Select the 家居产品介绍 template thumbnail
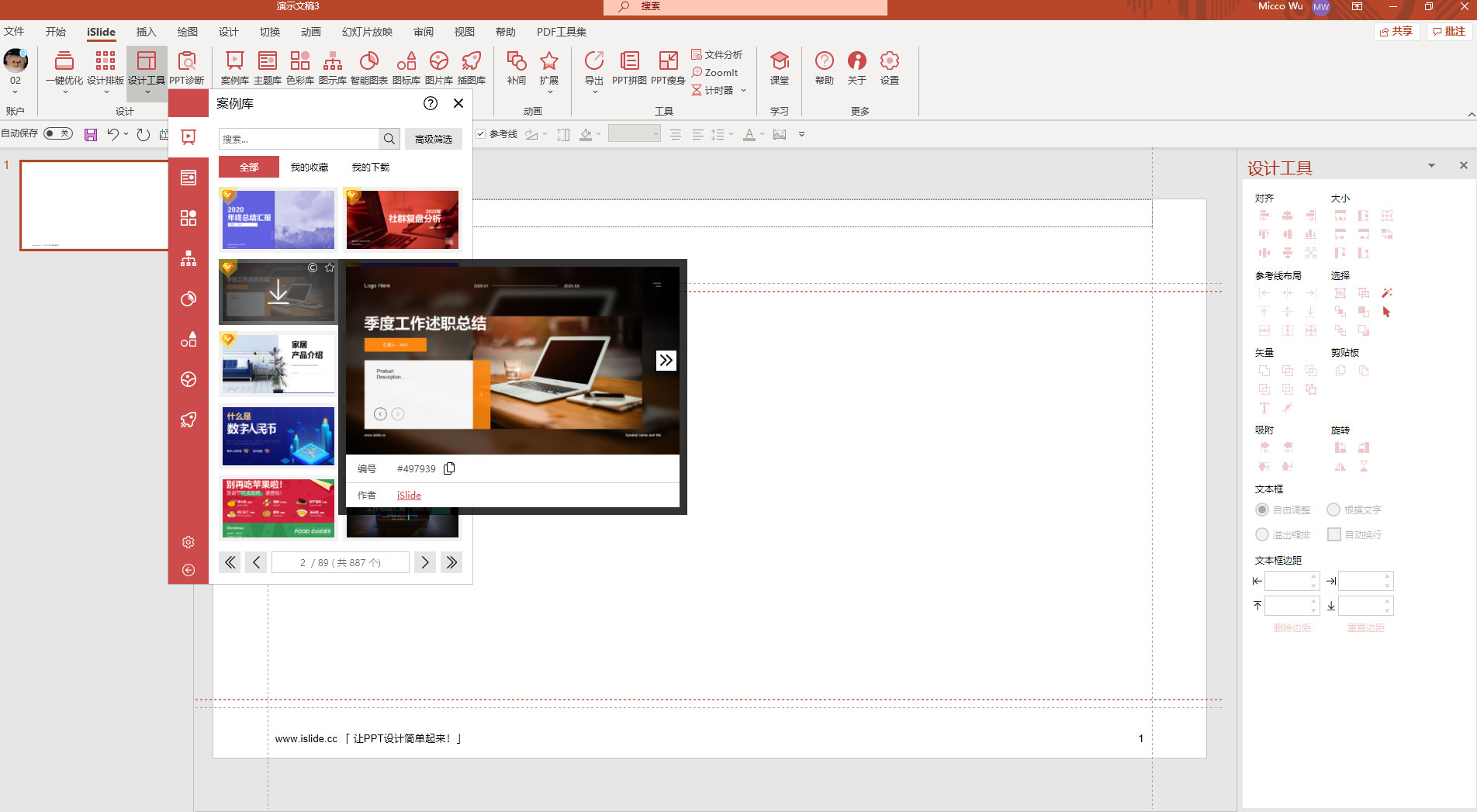Screen dimensions: 1477x812 (278, 364)
